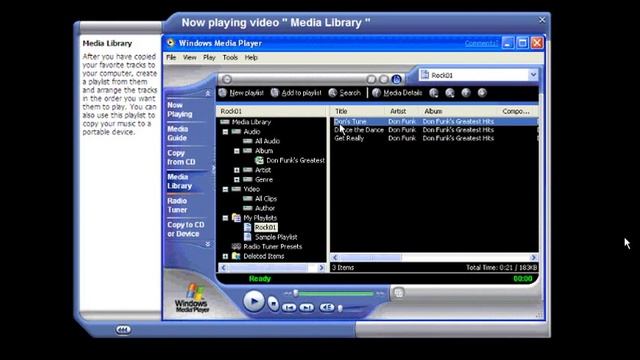This screenshot has height=360, width=640.
Task: Click the last round icon in the toolbar
Action: point(482,93)
